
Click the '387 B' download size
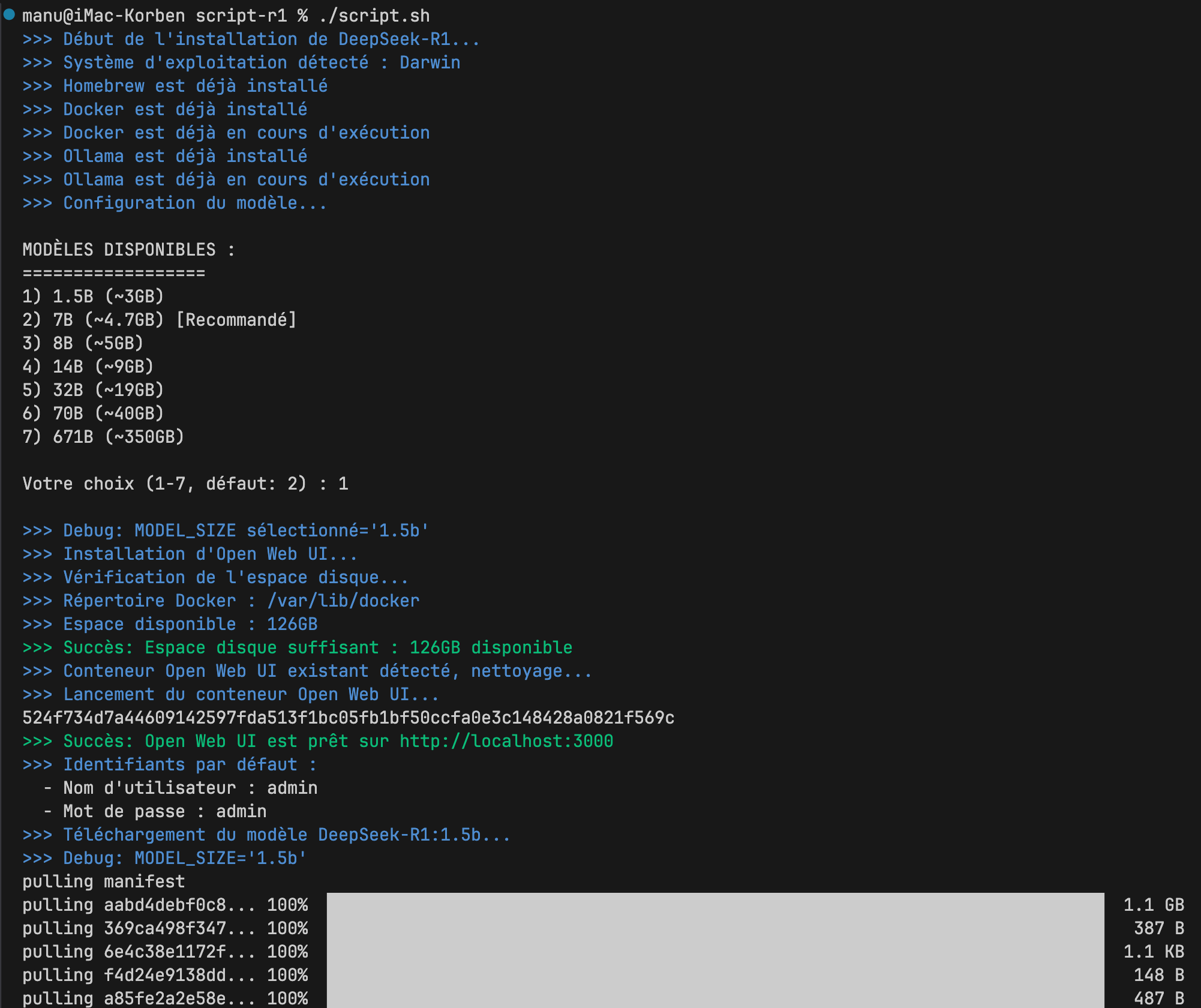click(x=1159, y=928)
